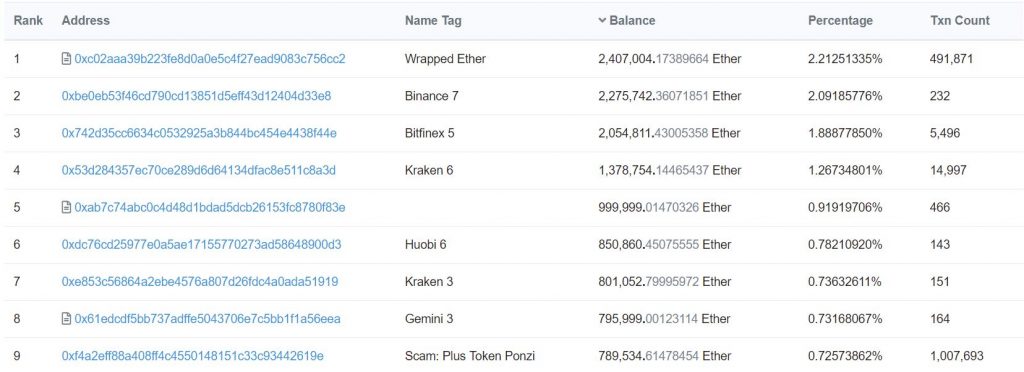1024x372 pixels.
Task: Select the Kraken 3 name tag
Action: [x=429, y=282]
